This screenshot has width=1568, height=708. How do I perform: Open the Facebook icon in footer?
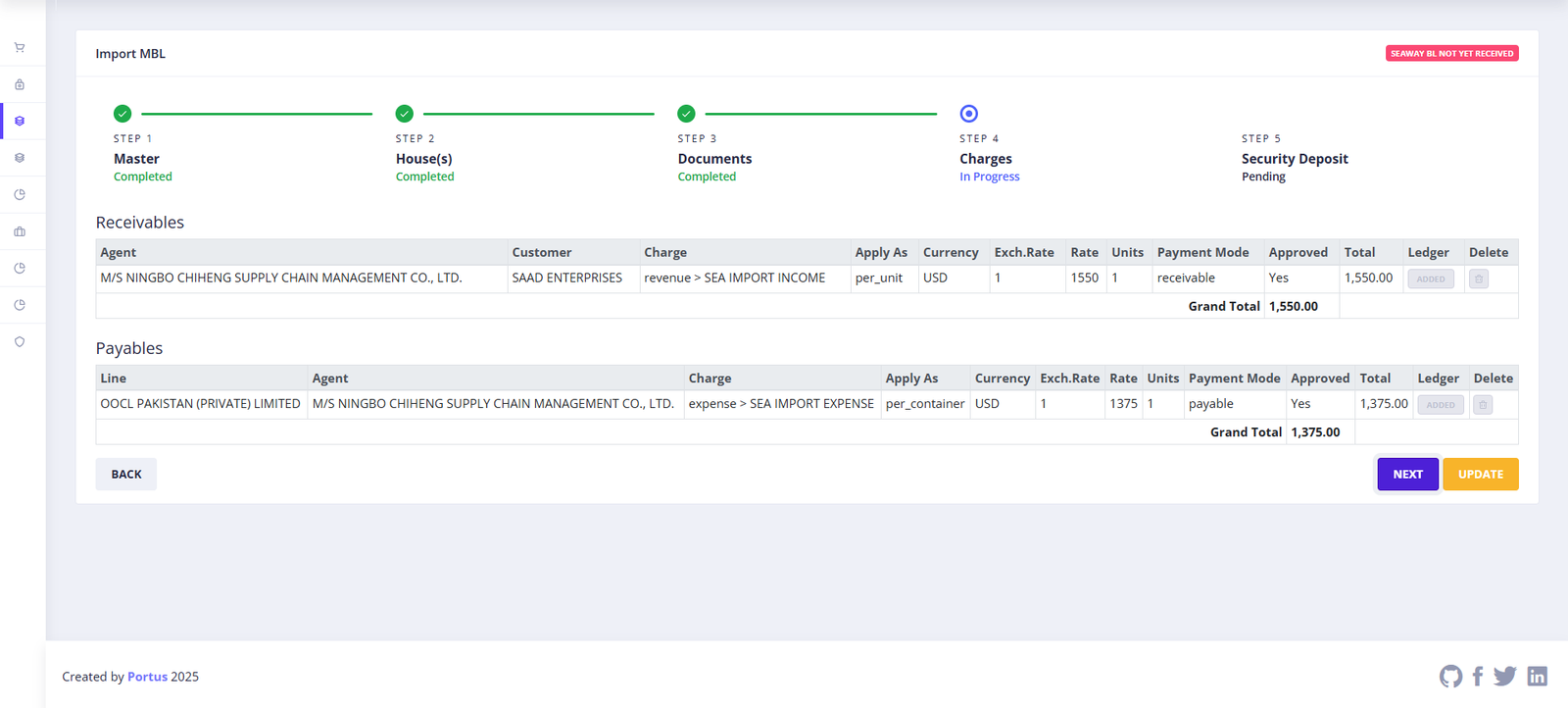point(1477,677)
